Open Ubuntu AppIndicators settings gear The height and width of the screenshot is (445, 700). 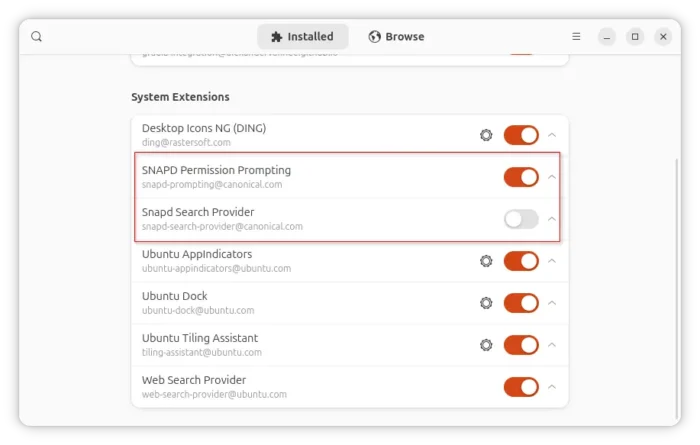pos(486,261)
